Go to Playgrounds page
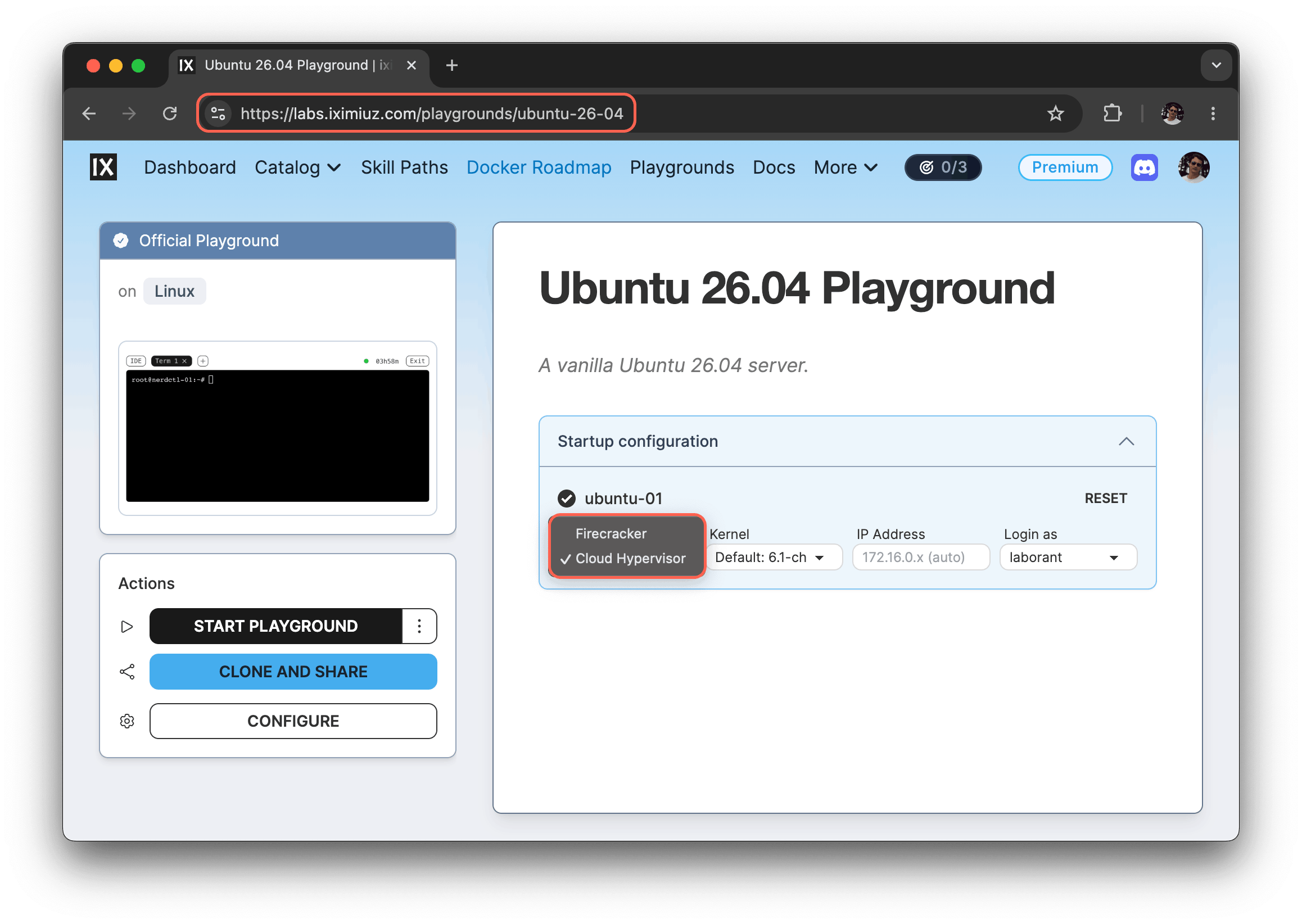Screen dimensions: 1302x924 [x=682, y=167]
